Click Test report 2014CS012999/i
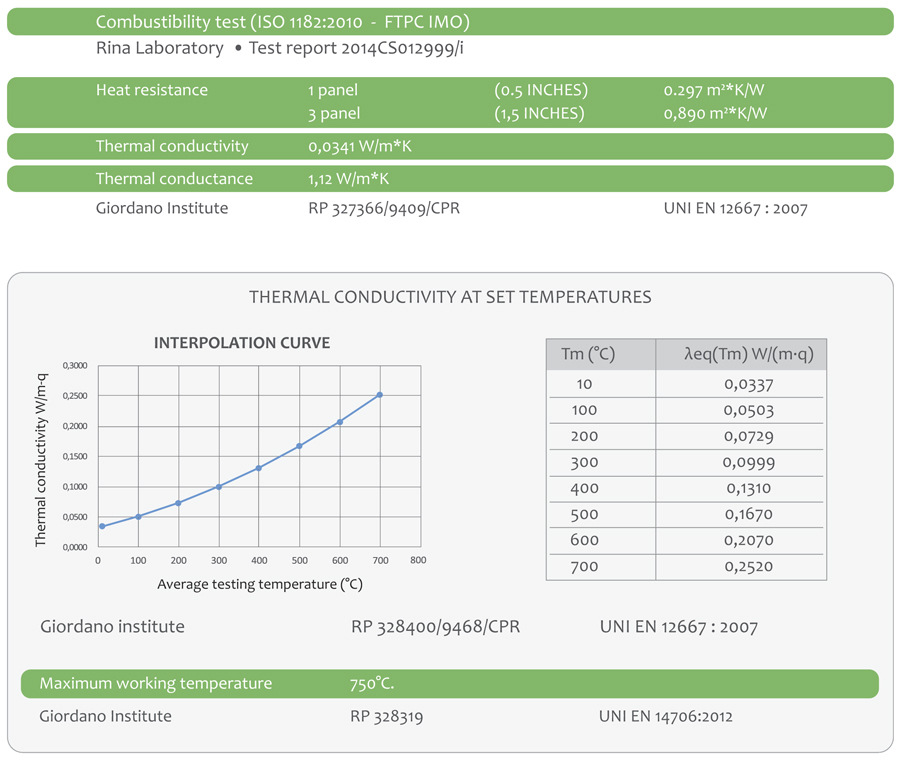Viewport: 900px width, 766px height. pyautogui.click(x=356, y=48)
